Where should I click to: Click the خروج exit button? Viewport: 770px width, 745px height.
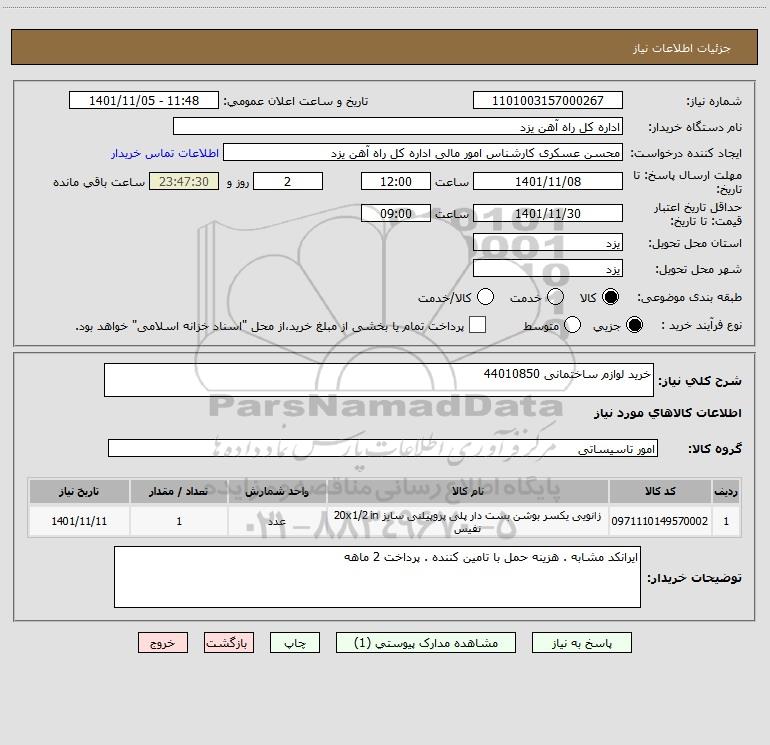(x=163, y=643)
